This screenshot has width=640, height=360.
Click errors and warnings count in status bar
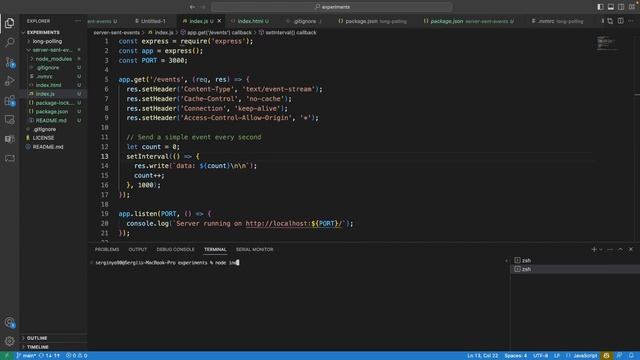(x=76, y=356)
